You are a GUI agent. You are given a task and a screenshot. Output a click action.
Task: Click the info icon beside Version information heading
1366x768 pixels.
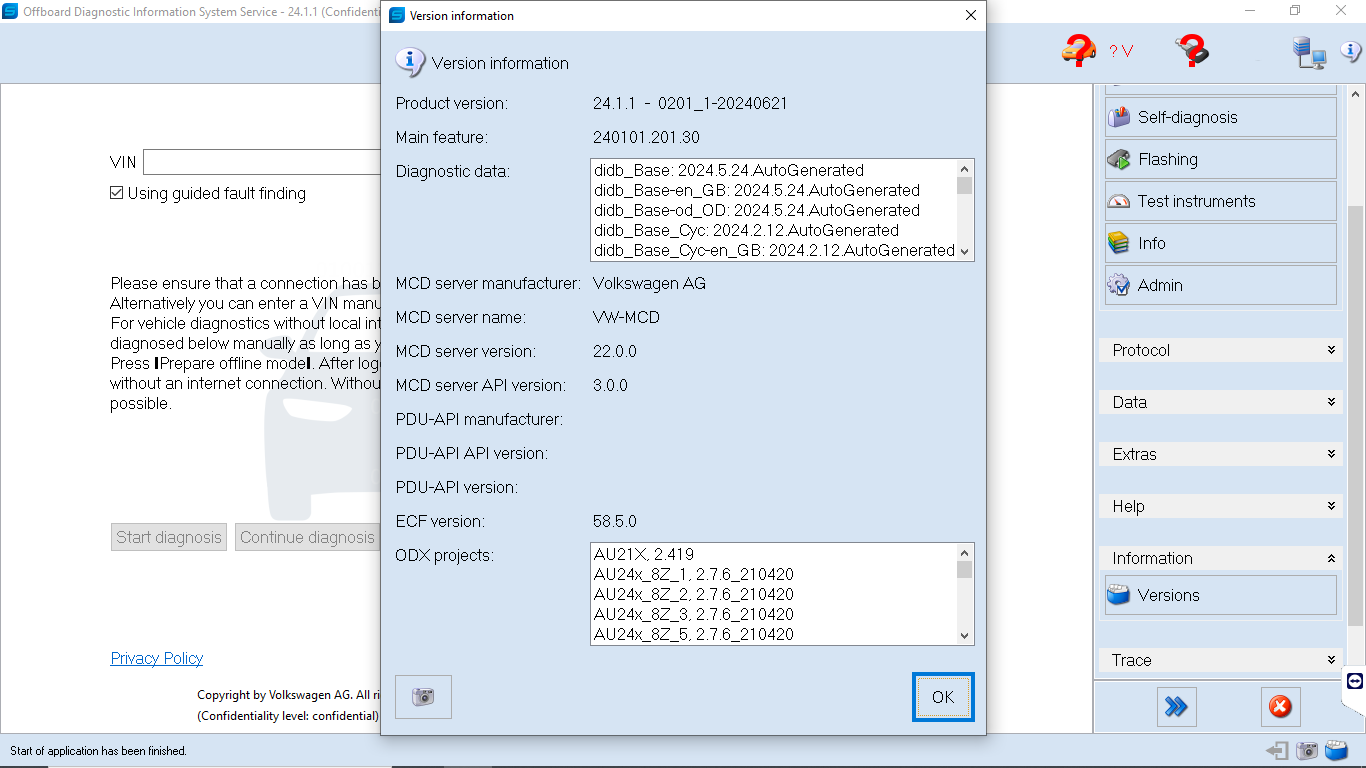[410, 62]
